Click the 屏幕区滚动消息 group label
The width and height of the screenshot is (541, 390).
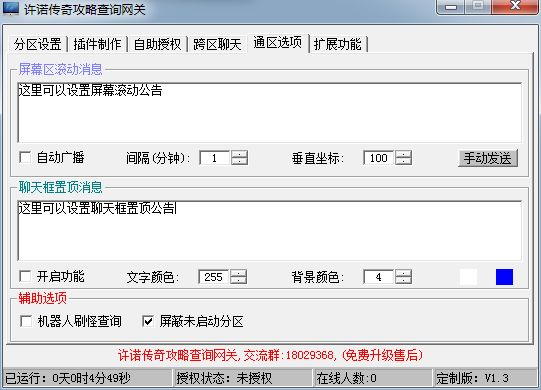(x=60, y=69)
